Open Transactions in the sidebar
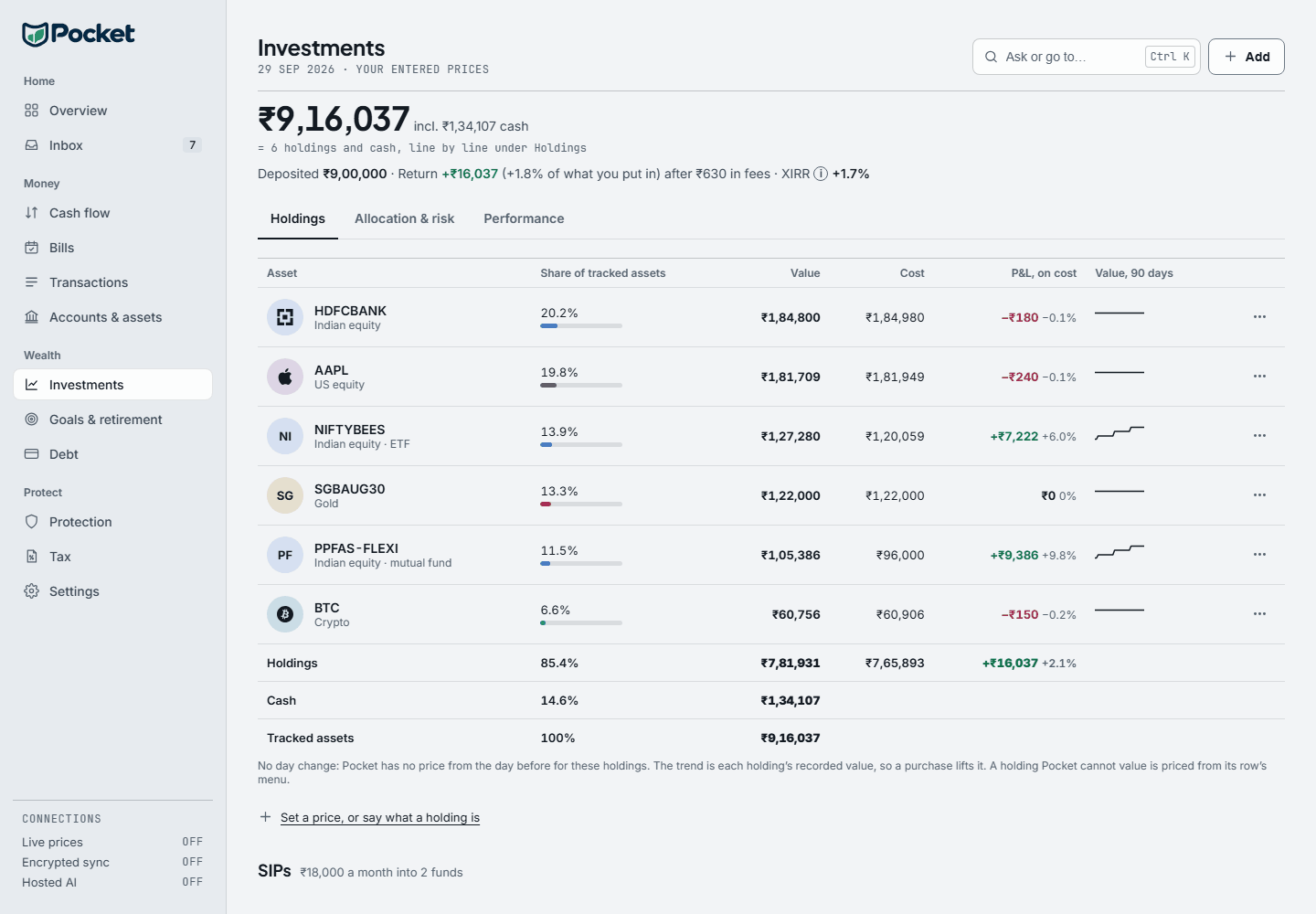Viewport: 1316px width, 914px height. (x=112, y=282)
